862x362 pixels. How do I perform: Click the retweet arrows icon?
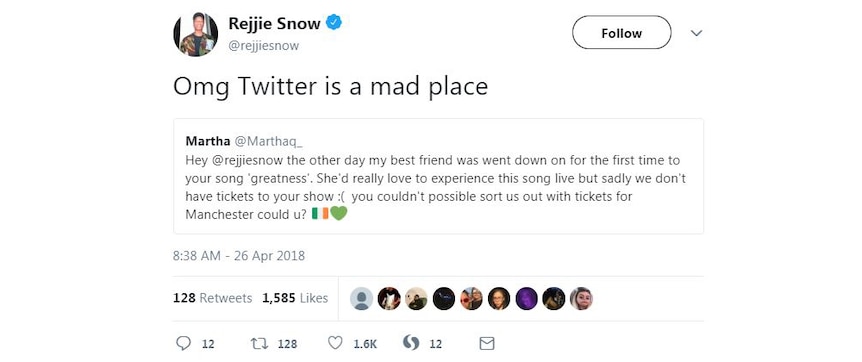258,343
